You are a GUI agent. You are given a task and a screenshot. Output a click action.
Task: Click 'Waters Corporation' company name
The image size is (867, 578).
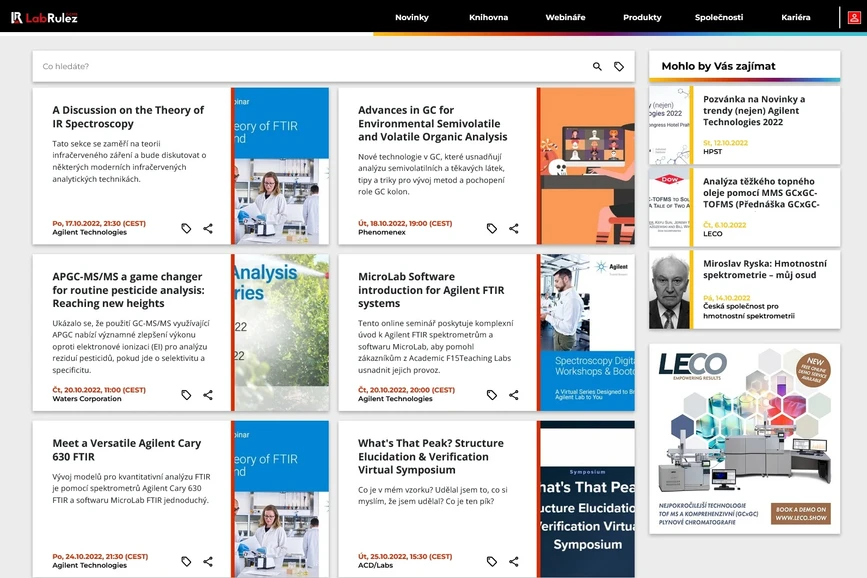coord(87,399)
